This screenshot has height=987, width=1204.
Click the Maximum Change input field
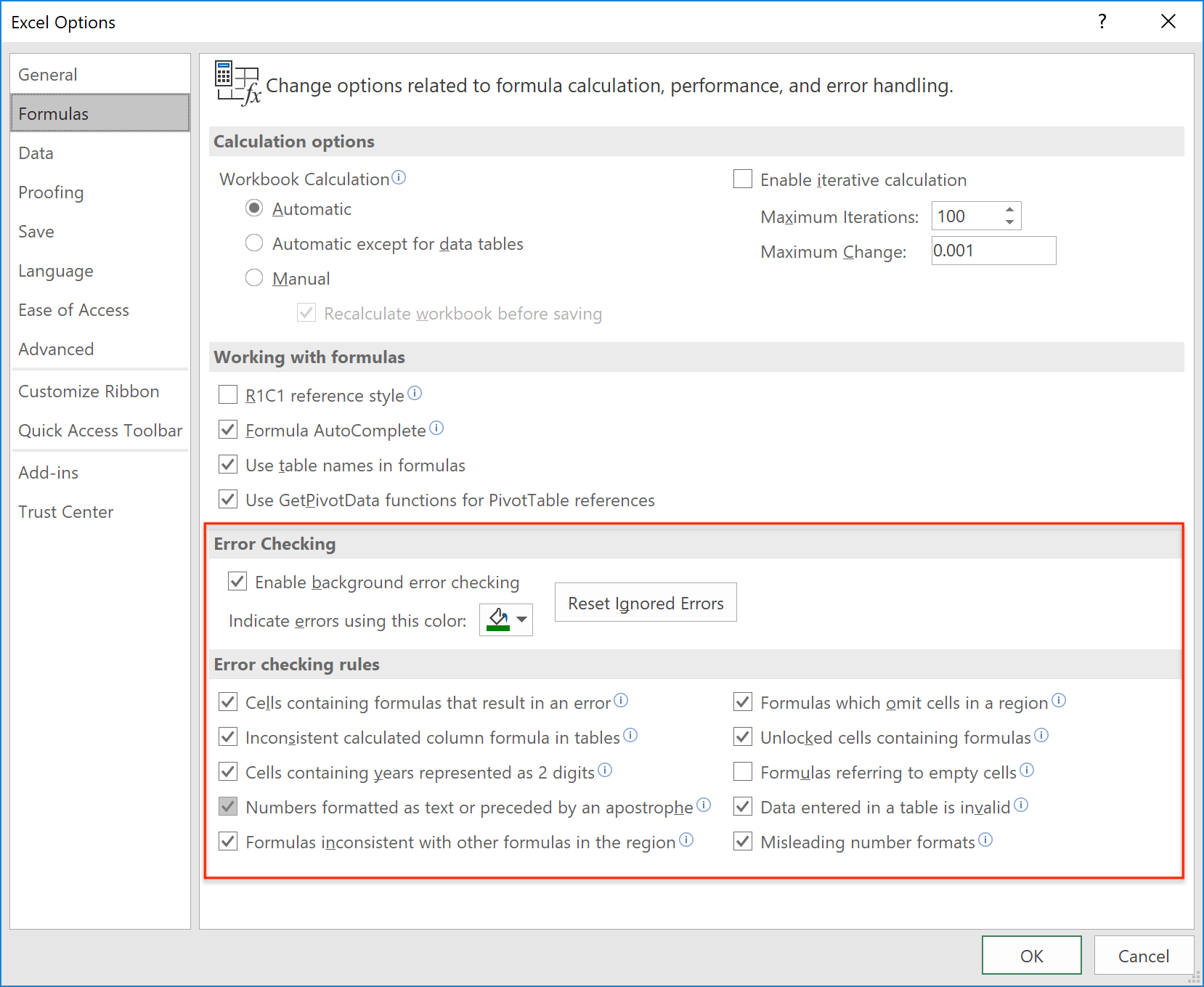pos(993,251)
